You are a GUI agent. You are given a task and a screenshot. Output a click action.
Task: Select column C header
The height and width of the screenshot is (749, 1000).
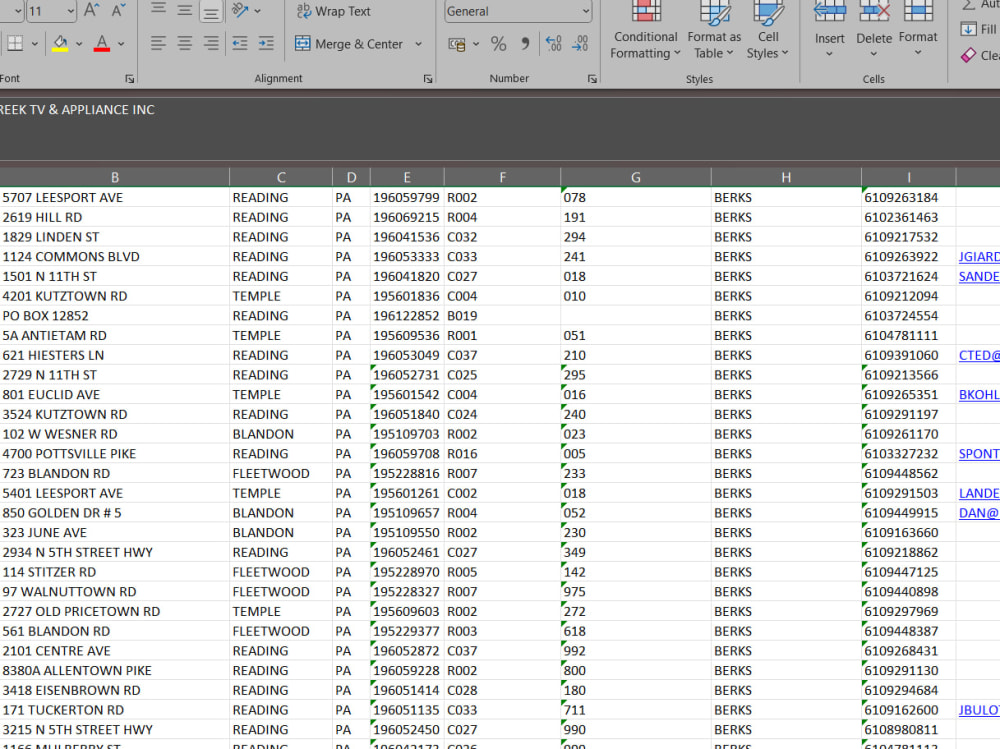281,177
